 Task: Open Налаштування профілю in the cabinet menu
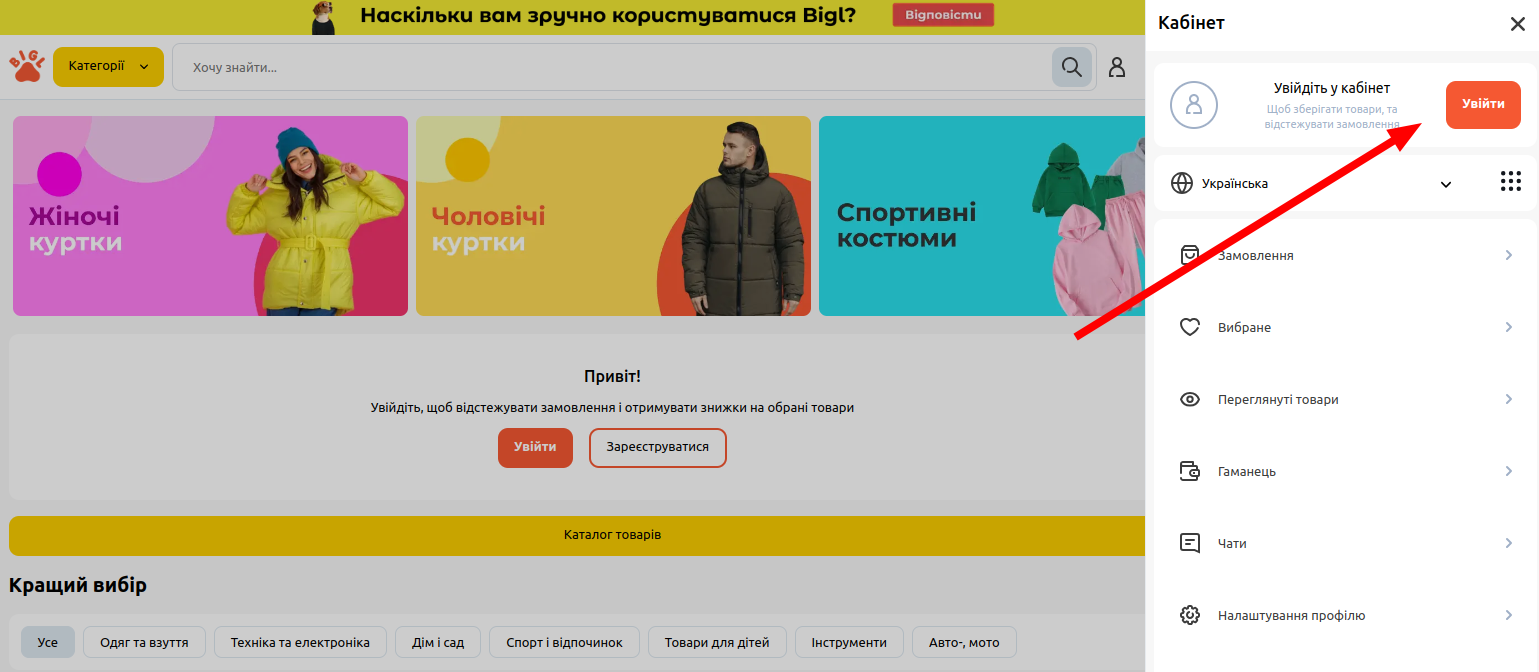pos(1346,615)
